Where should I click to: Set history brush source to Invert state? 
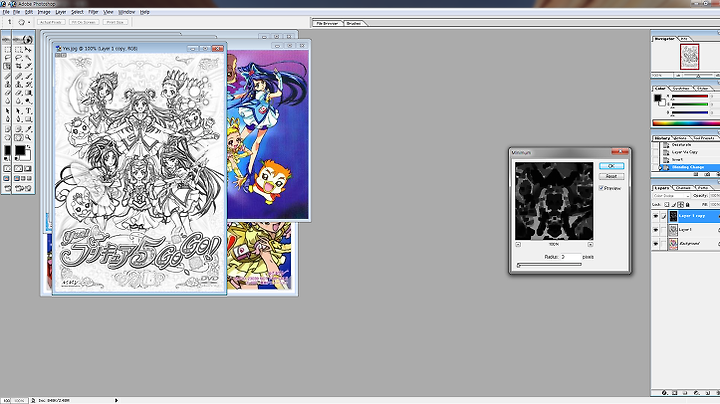click(x=655, y=159)
